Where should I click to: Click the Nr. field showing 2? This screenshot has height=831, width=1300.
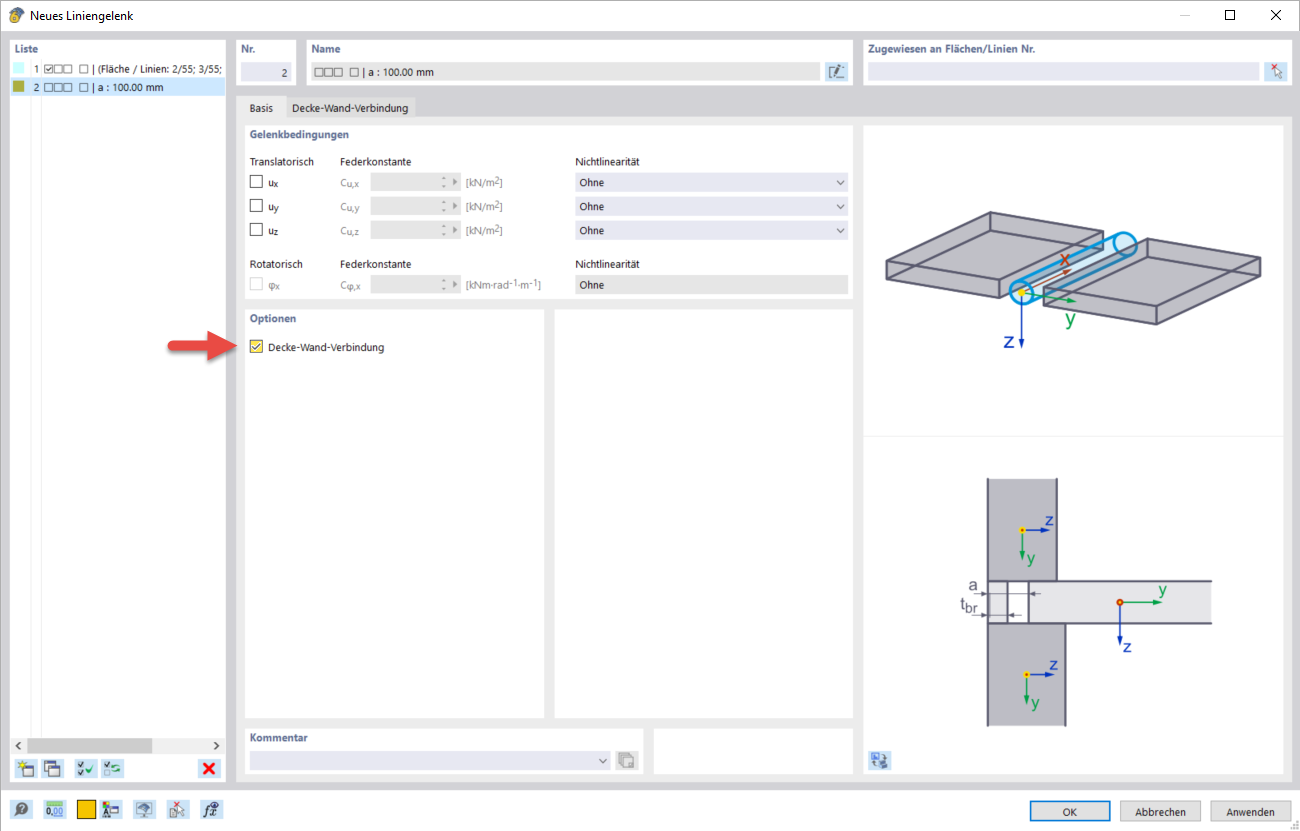(x=265, y=72)
